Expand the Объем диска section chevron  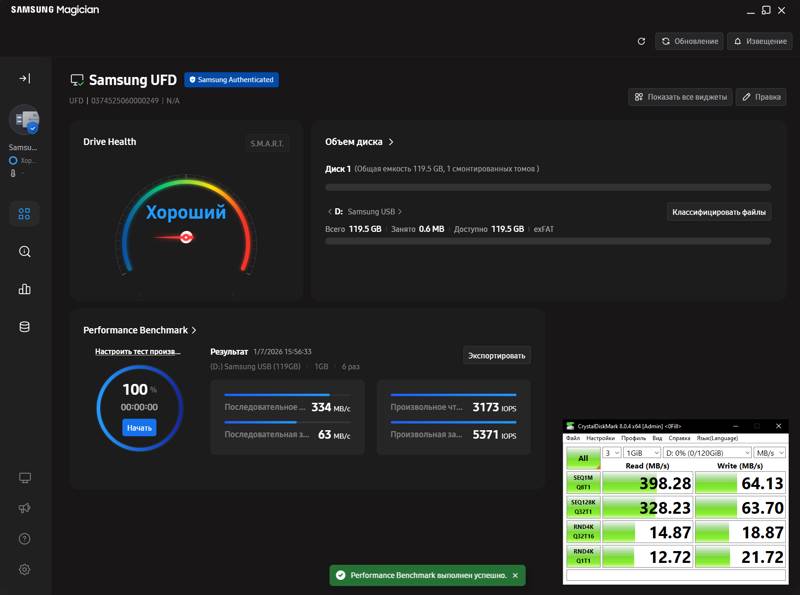click(391, 142)
